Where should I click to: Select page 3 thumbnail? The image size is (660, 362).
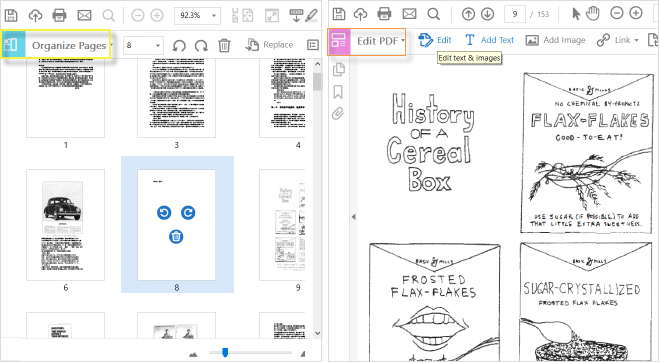176,98
